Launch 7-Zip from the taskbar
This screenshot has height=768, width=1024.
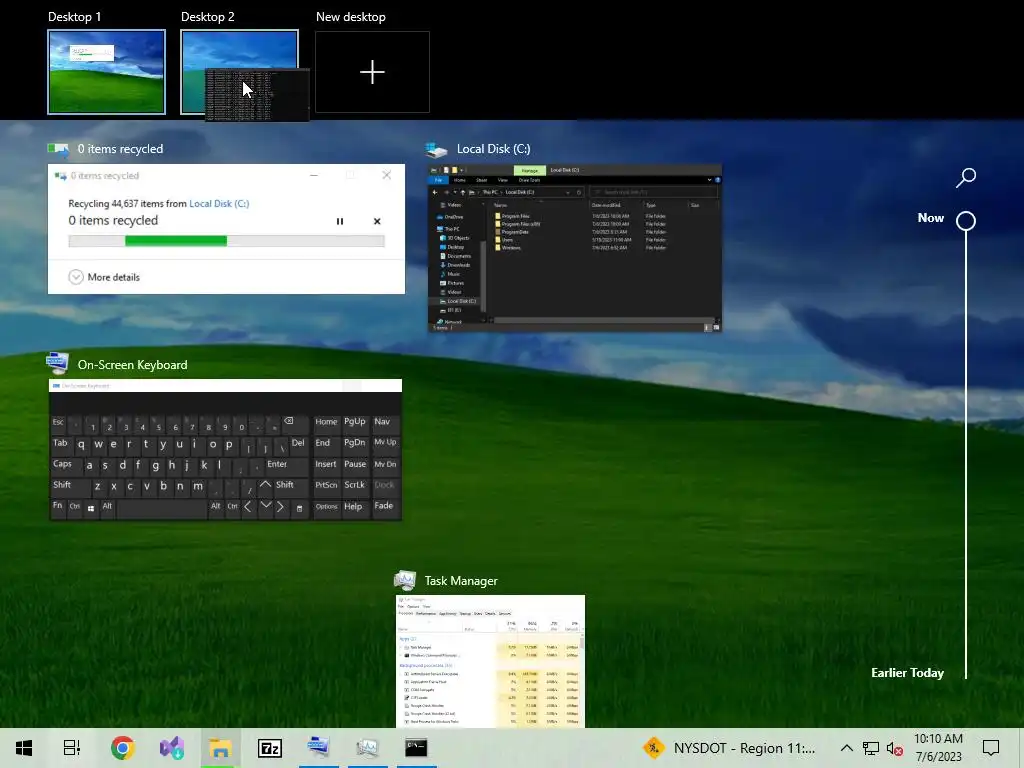pos(270,748)
